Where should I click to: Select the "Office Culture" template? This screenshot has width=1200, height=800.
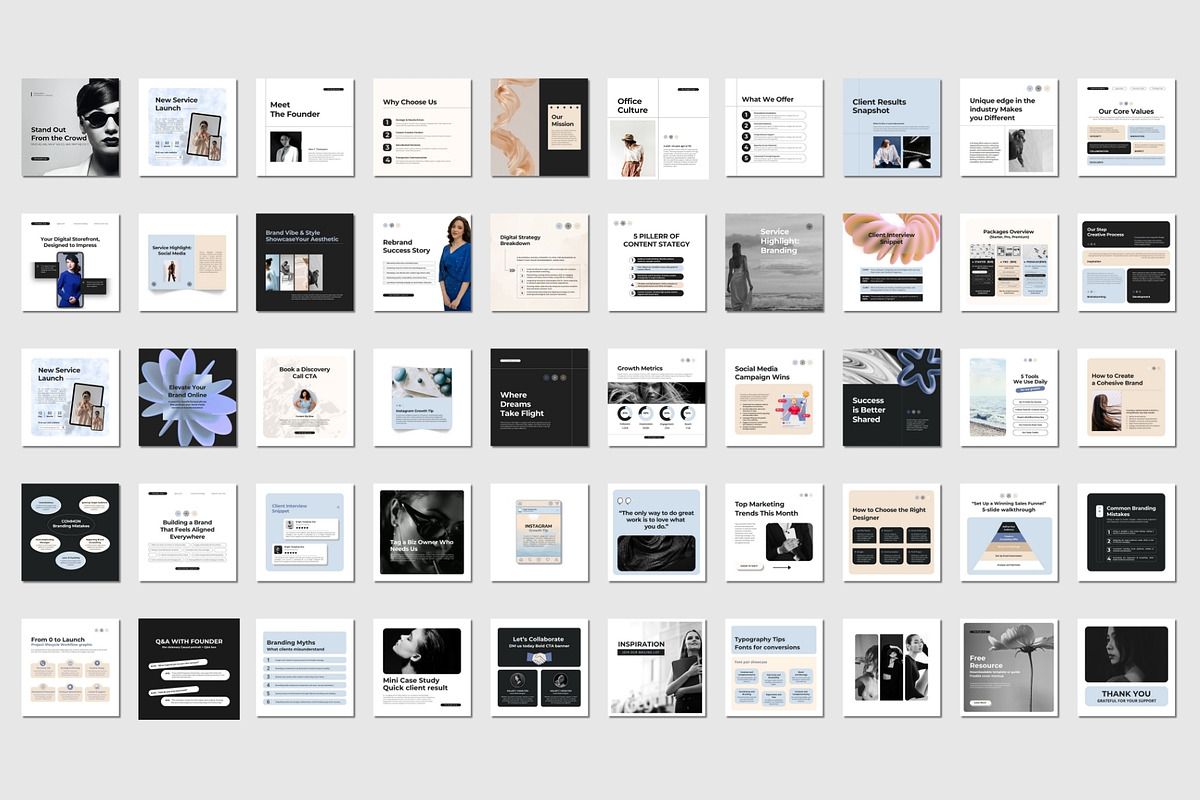pos(657,127)
